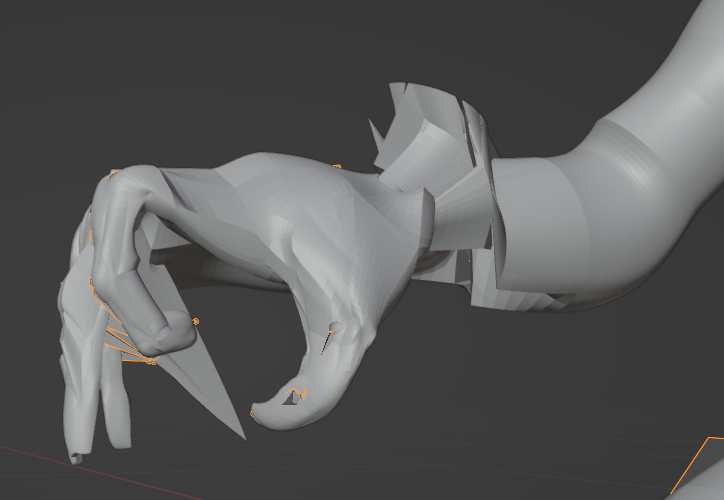Click the tip of the long pointed claw spike
Screen dimensions: 724x500
(x=243, y=437)
